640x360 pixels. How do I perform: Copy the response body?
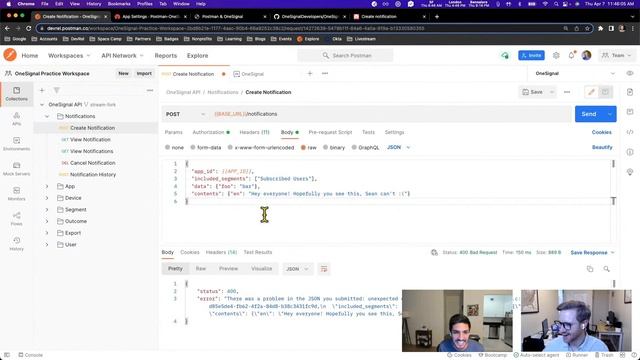(590, 269)
